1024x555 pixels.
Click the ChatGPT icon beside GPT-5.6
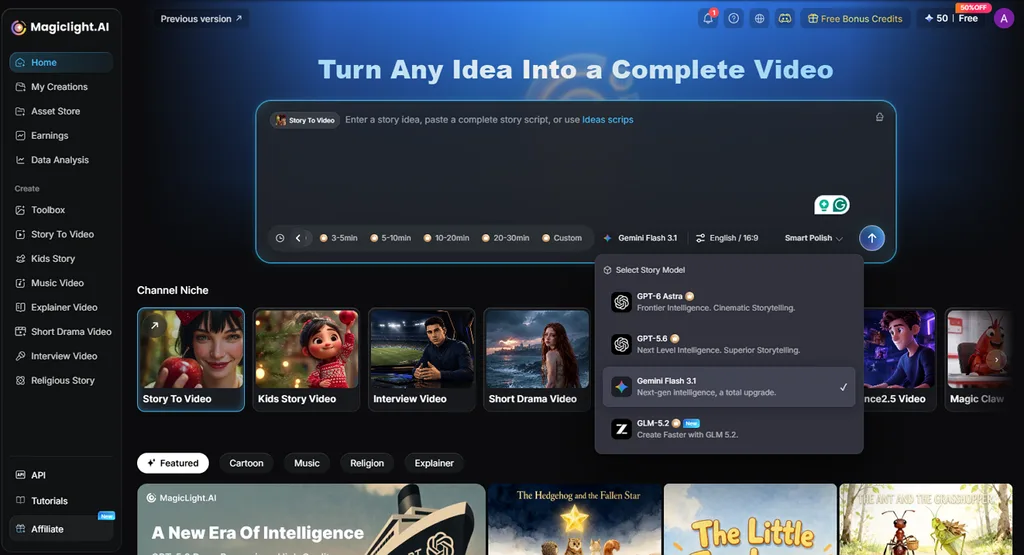tap(621, 344)
